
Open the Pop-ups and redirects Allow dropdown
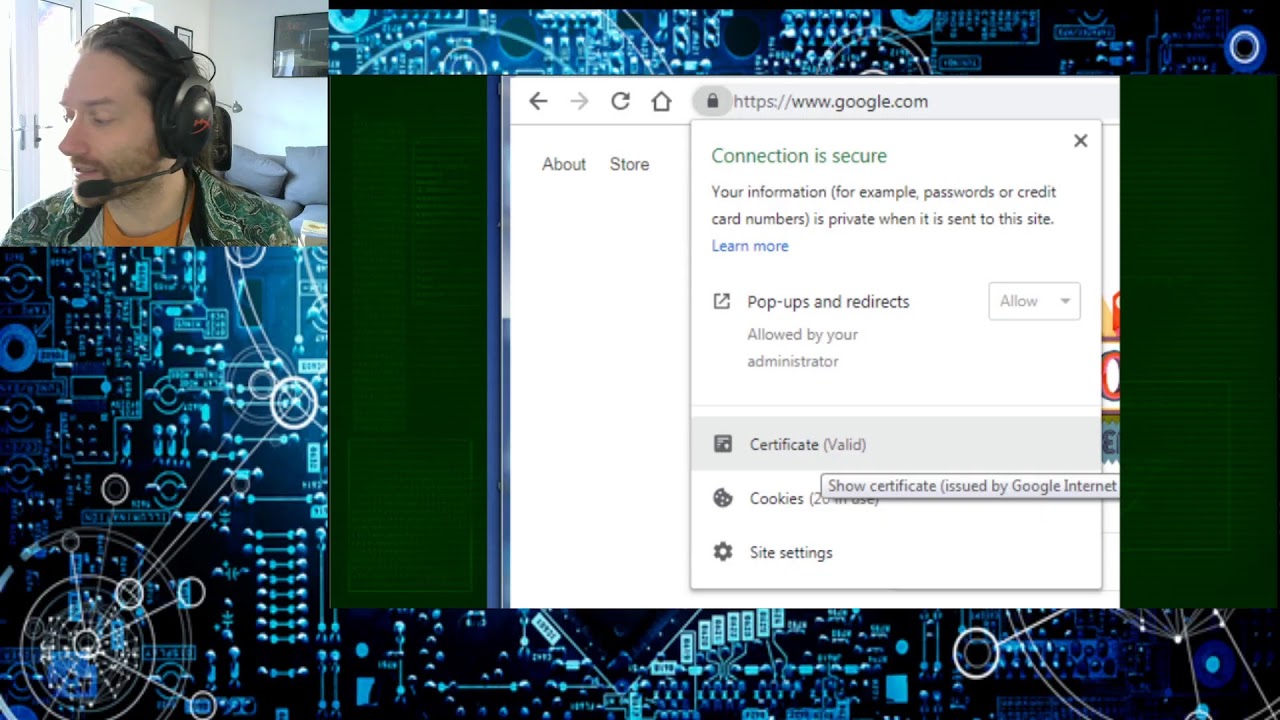coord(1034,301)
